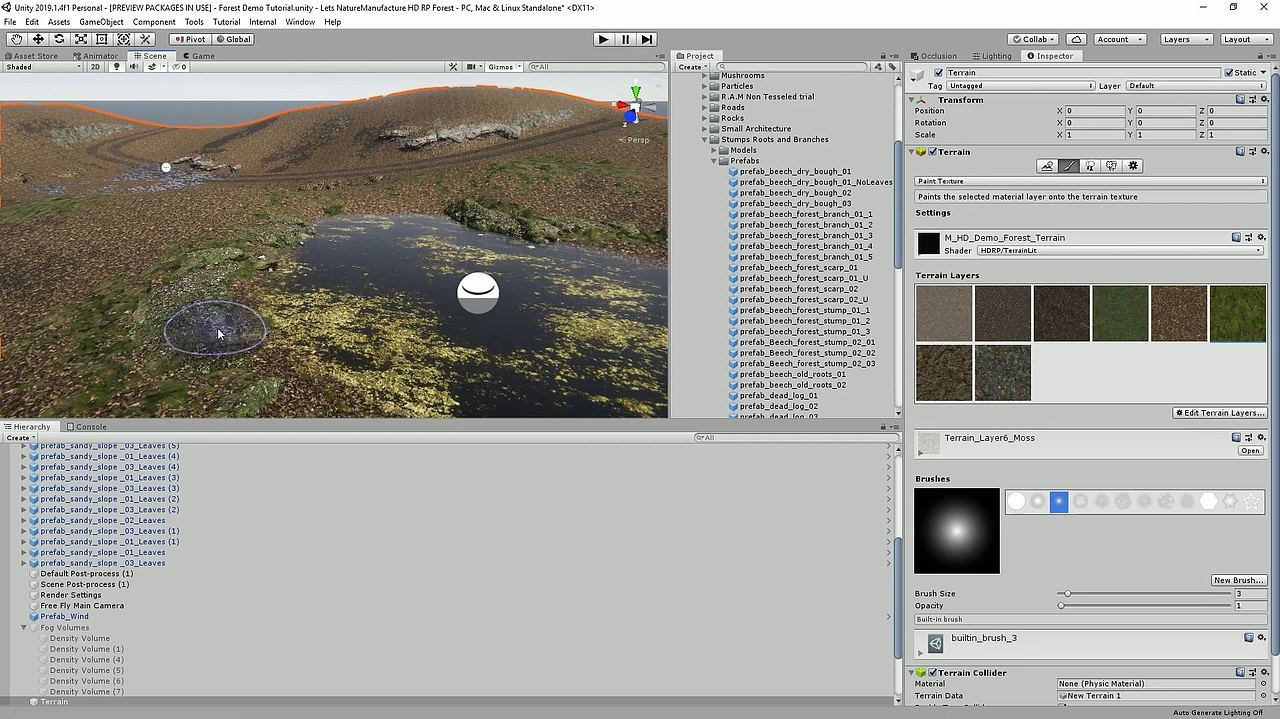Switch to the Console tab
This screenshot has height=719, width=1280.
pyautogui.click(x=86, y=427)
